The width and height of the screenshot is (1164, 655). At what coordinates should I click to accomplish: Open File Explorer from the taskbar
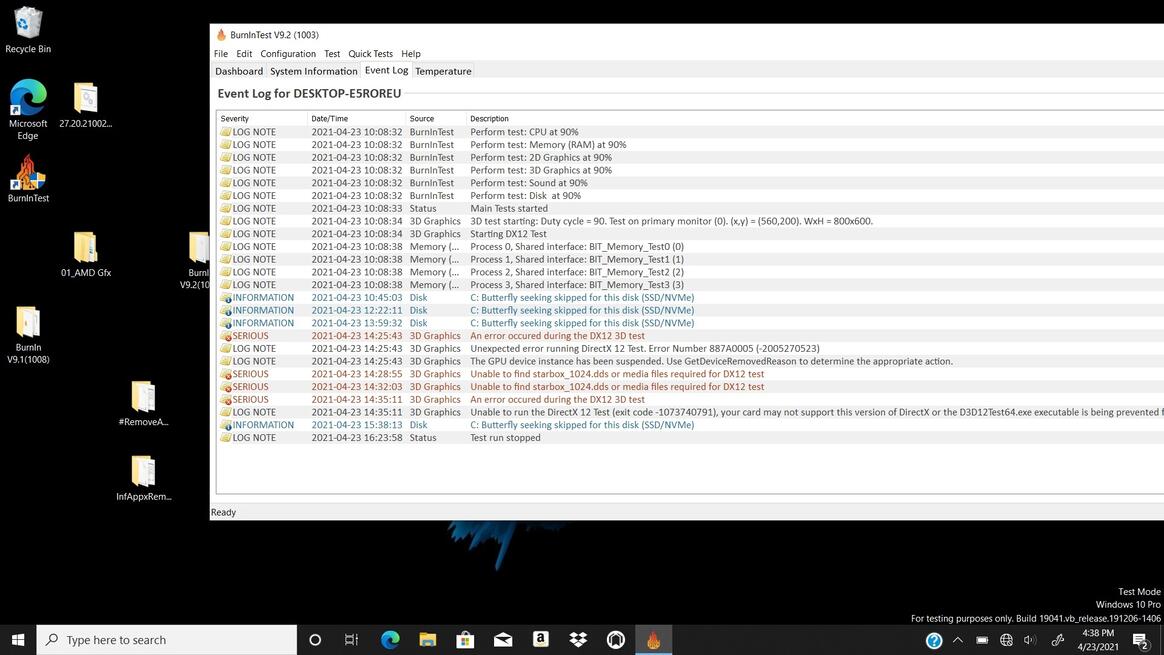point(428,639)
